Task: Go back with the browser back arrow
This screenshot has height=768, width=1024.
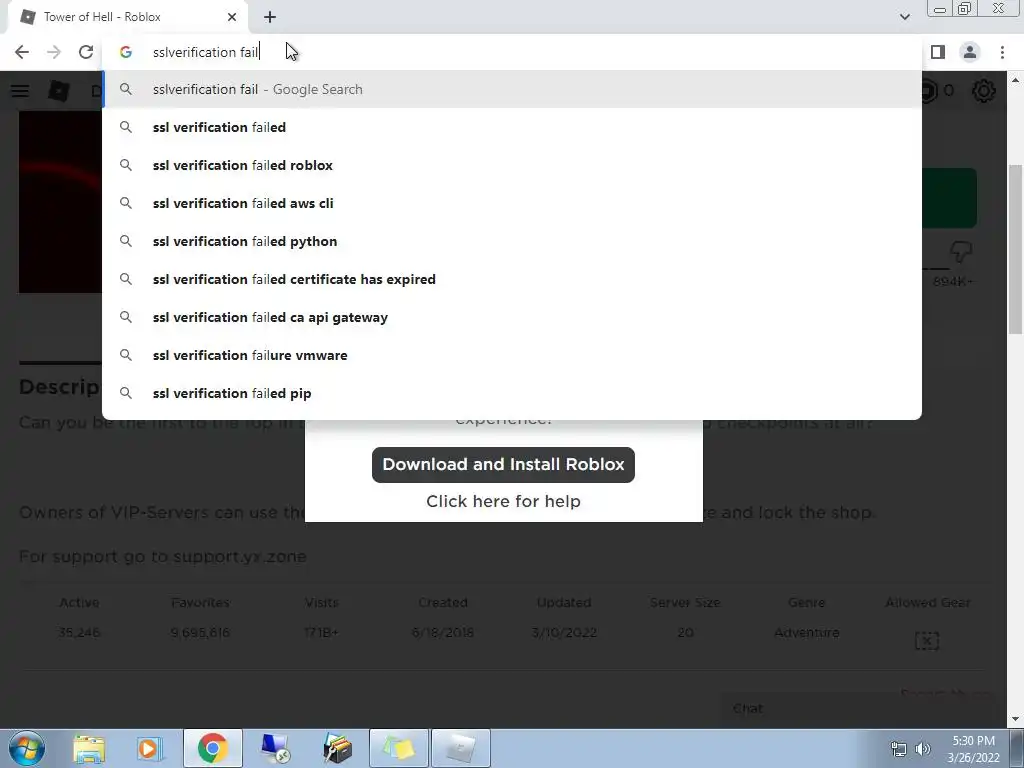Action: pos(22,52)
